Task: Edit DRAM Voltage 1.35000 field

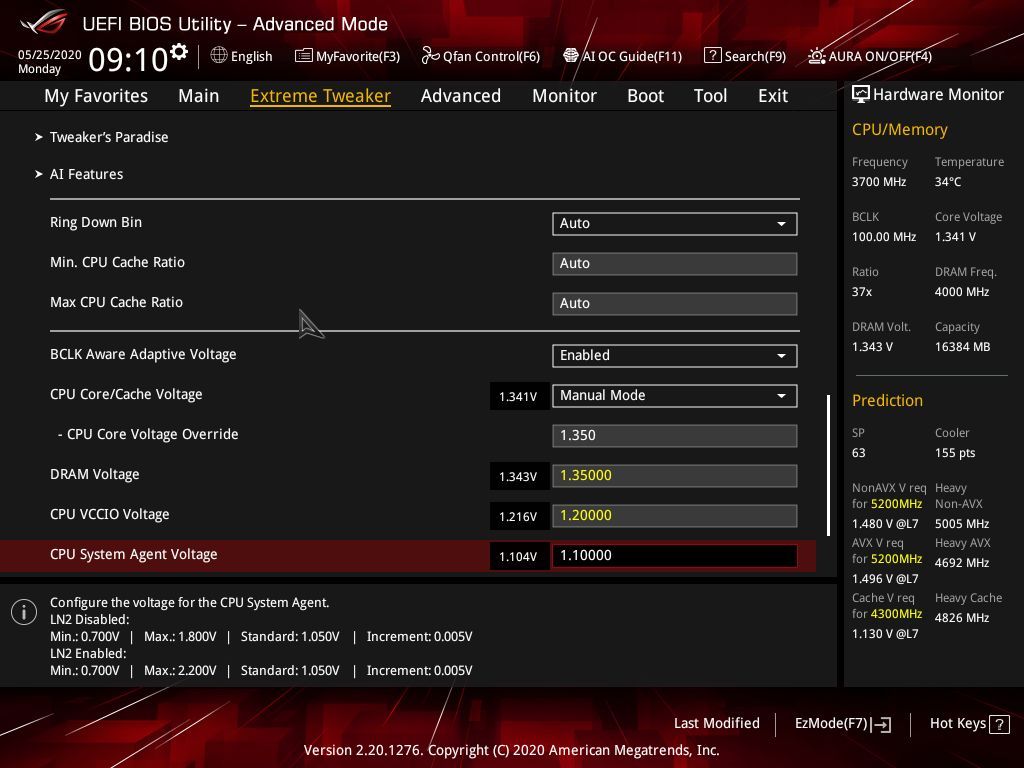Action: (675, 475)
